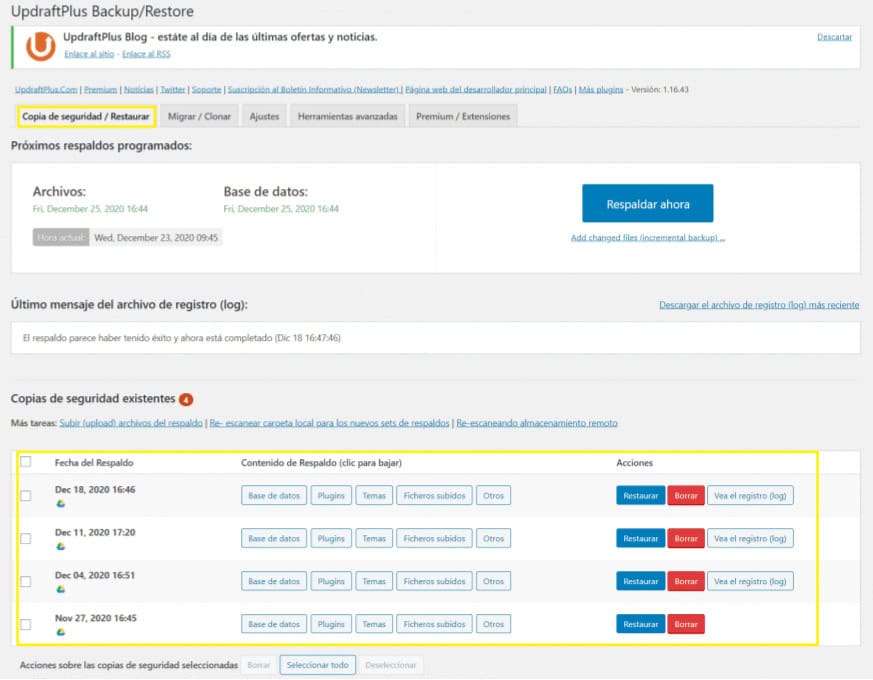
Task: Open the Premium link in top links row
Action: point(100,90)
